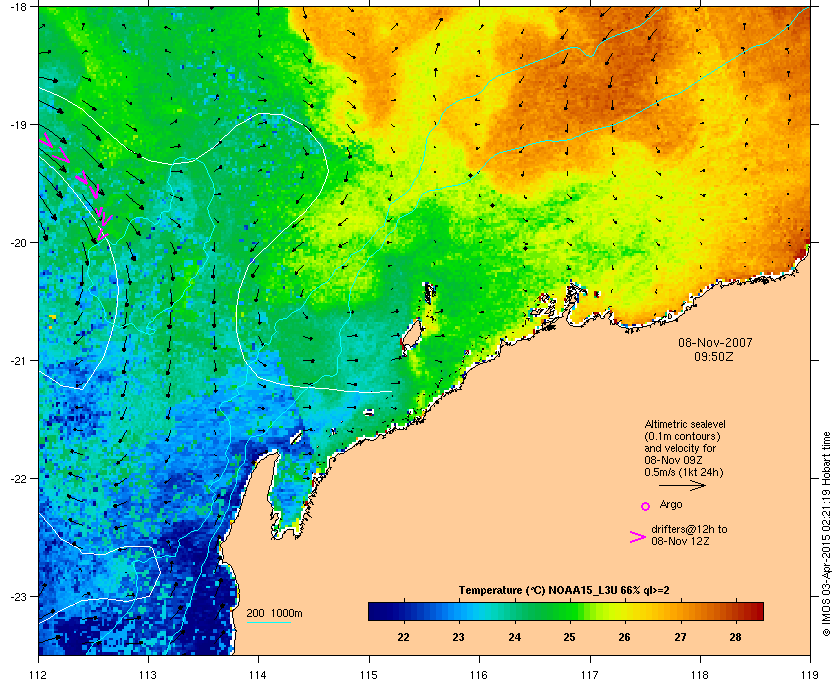Click the magenta Argo circle legend symbol
The image size is (840, 680).
click(646, 506)
